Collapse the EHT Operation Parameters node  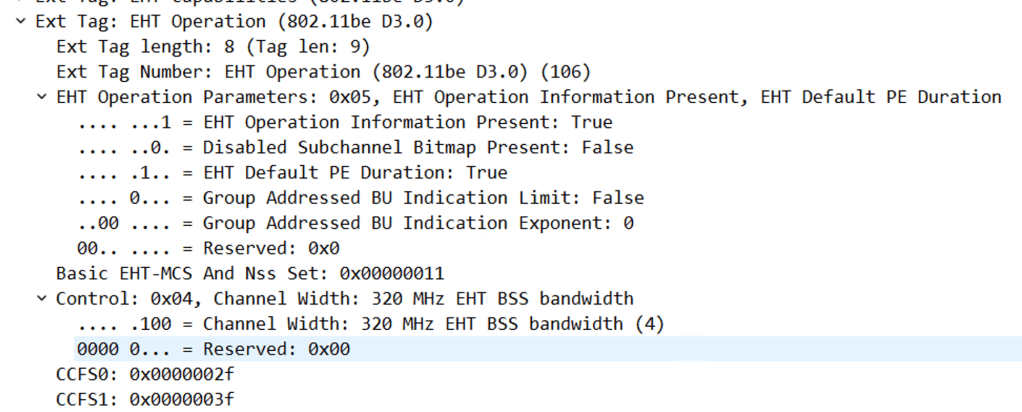41,97
